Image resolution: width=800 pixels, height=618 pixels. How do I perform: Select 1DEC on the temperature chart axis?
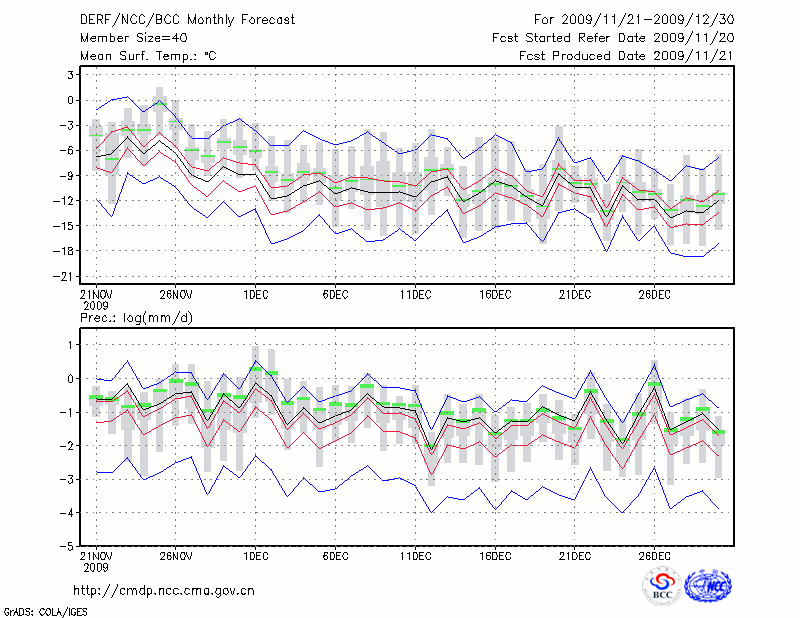pos(255,294)
